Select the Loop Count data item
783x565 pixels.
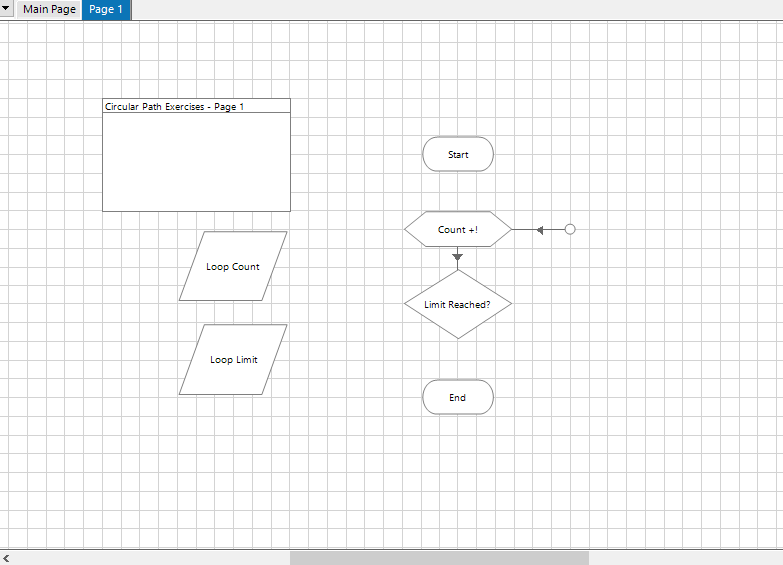[233, 266]
